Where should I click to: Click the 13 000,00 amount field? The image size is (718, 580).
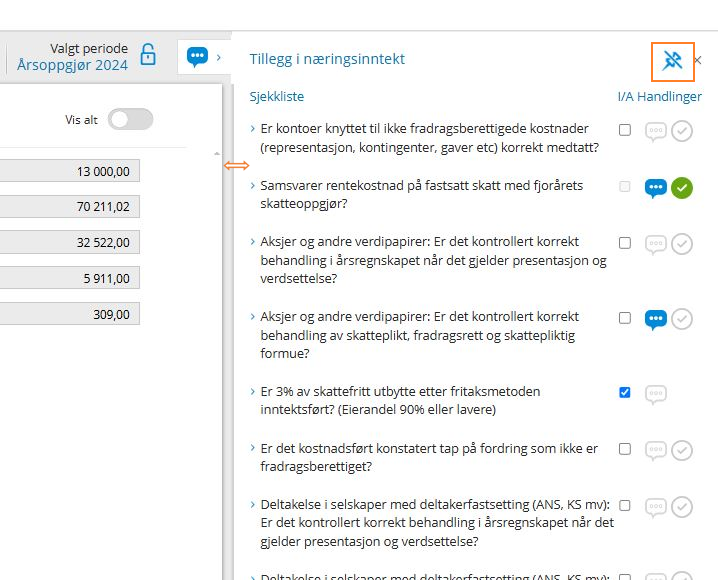69,171
